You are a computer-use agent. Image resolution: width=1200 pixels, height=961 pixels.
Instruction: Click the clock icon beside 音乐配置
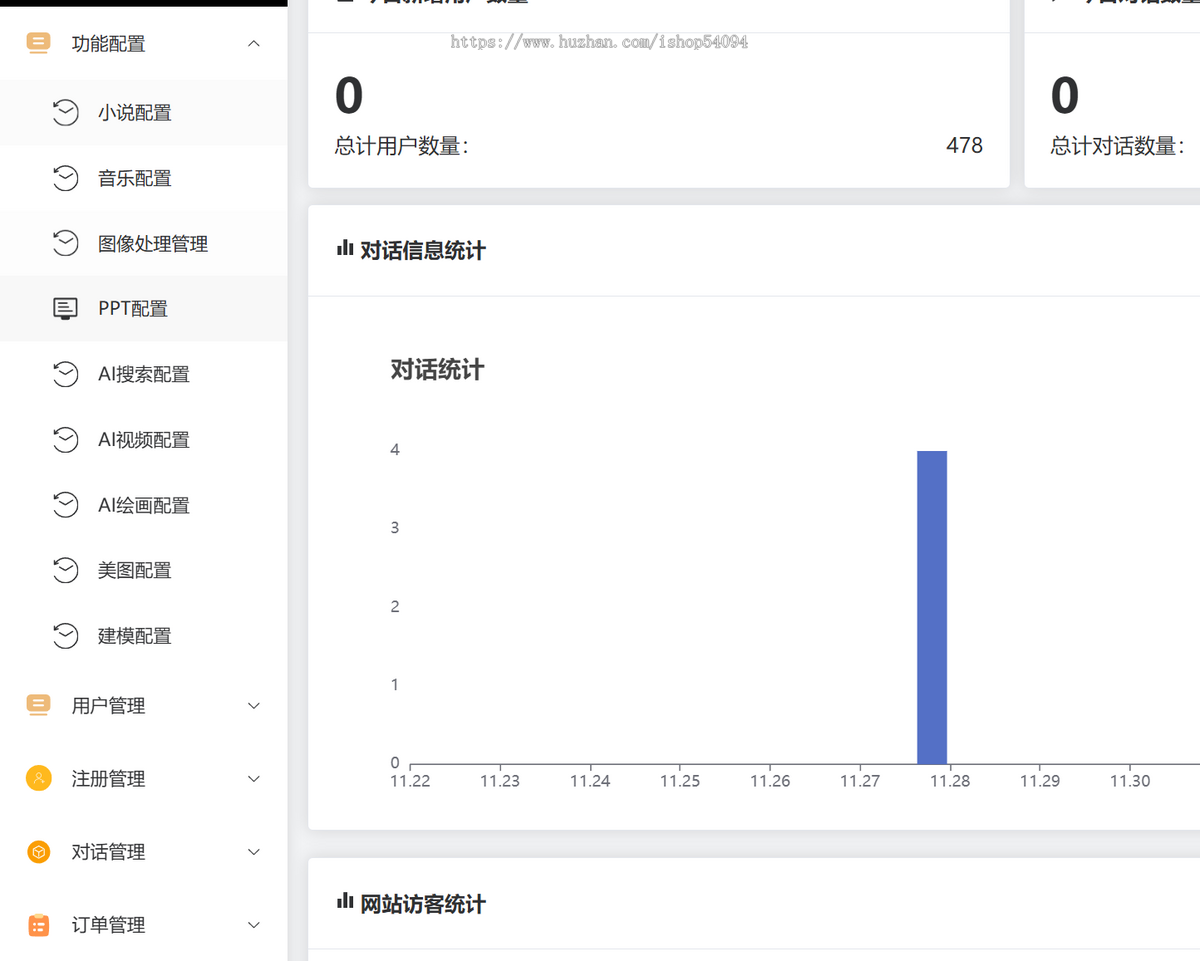coord(65,178)
